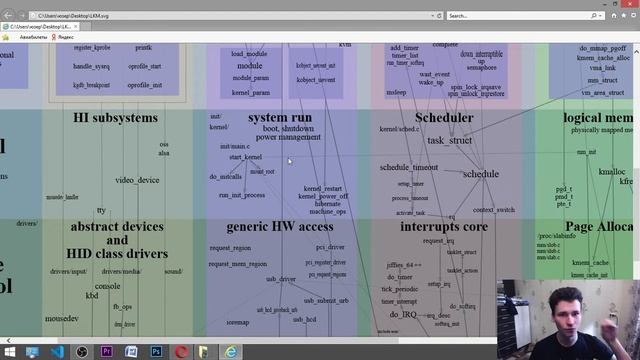
Task: Click the "kernel_restart" label
Action: [323, 189]
